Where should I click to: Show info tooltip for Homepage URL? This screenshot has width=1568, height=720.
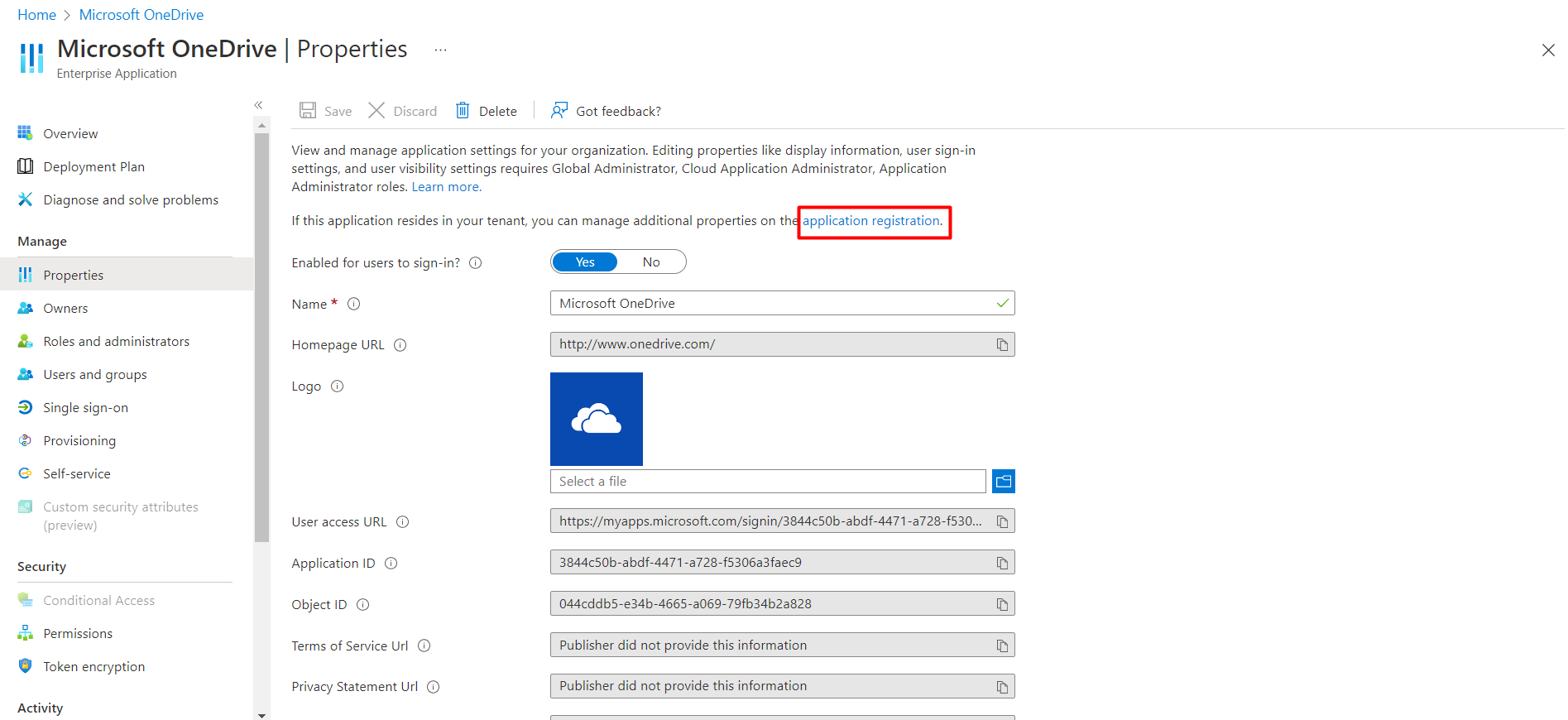tap(400, 345)
